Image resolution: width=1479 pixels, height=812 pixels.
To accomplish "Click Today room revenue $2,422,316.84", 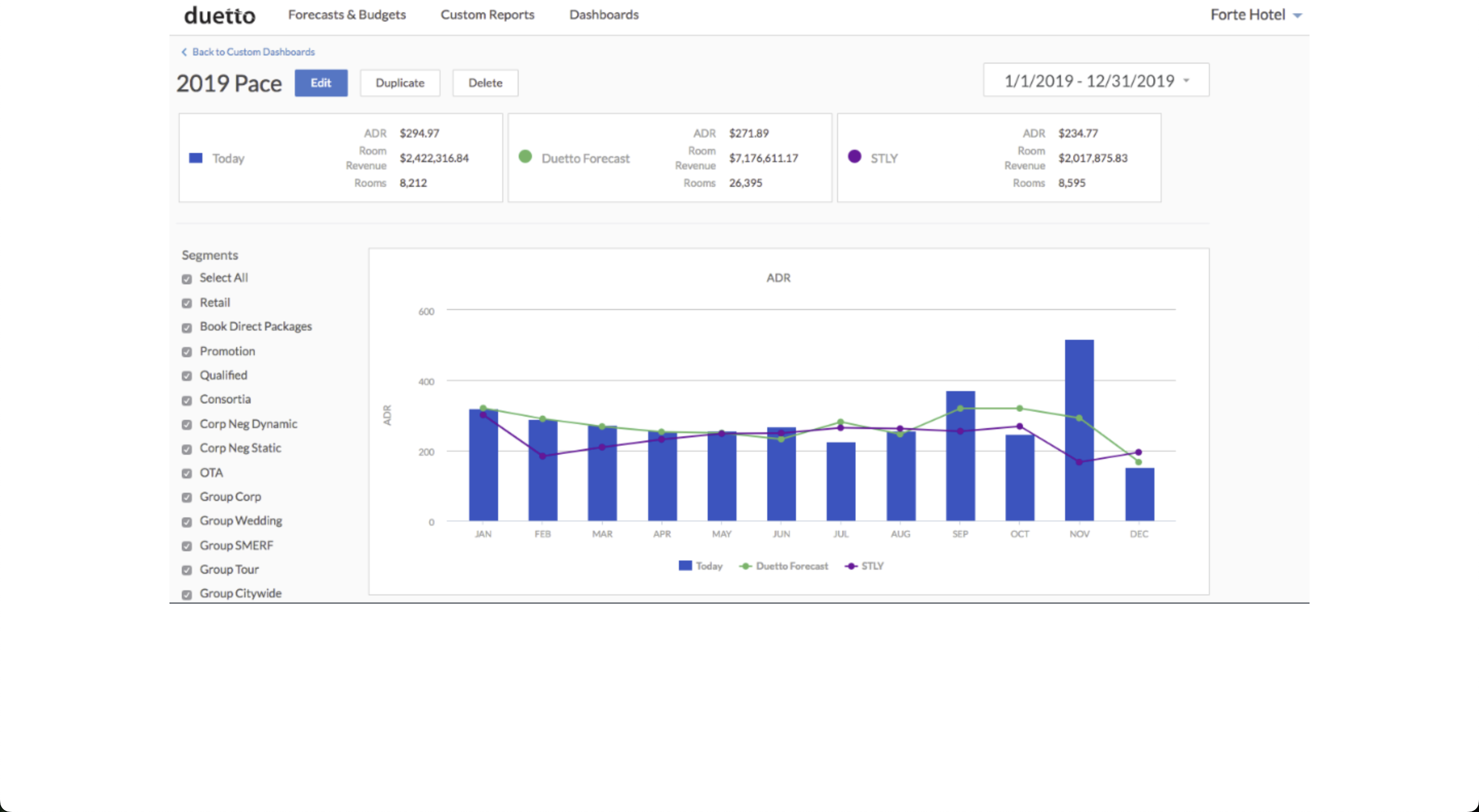I will (x=434, y=158).
